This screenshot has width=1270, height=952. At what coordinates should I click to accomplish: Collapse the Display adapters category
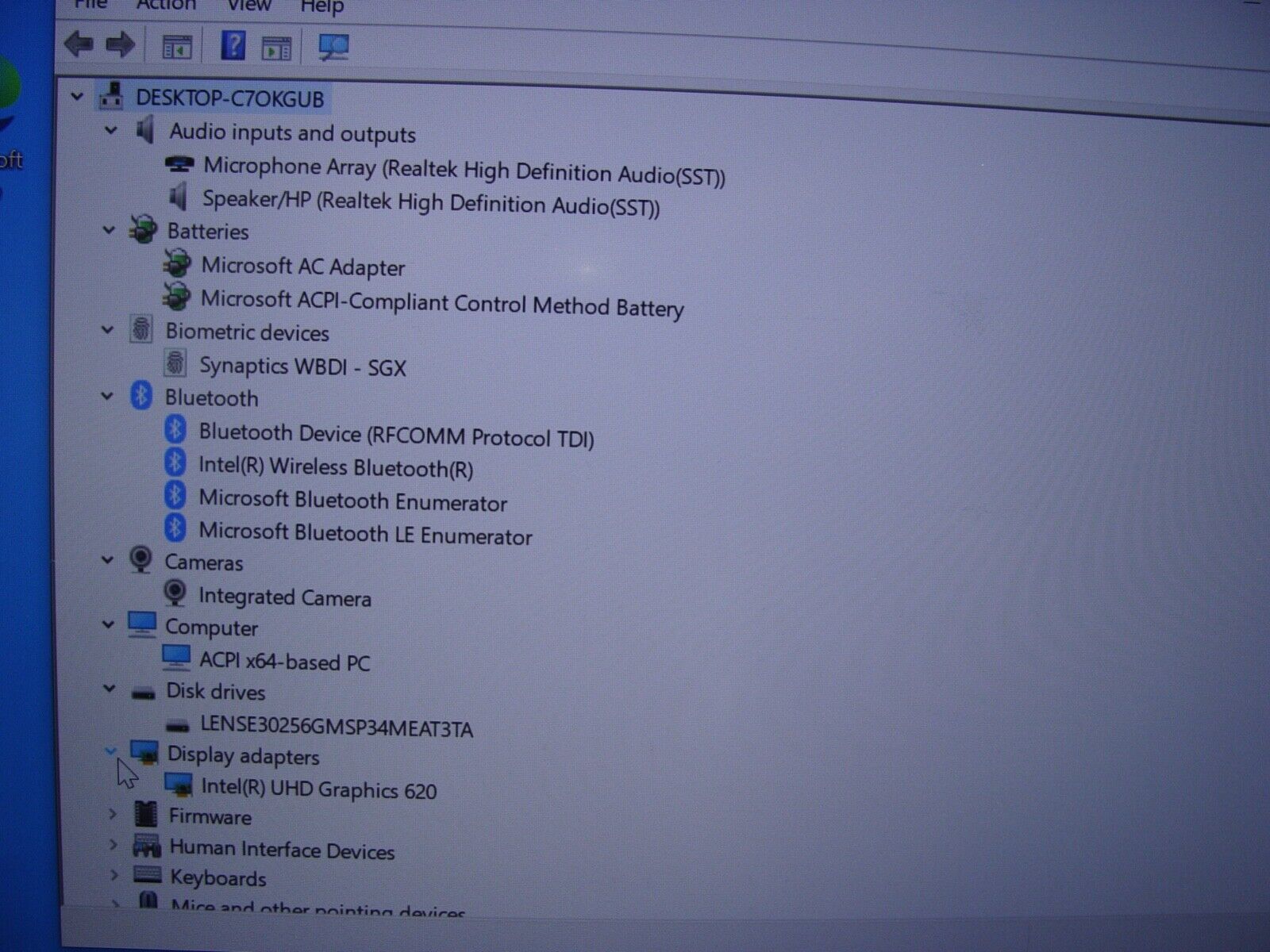pos(110,750)
